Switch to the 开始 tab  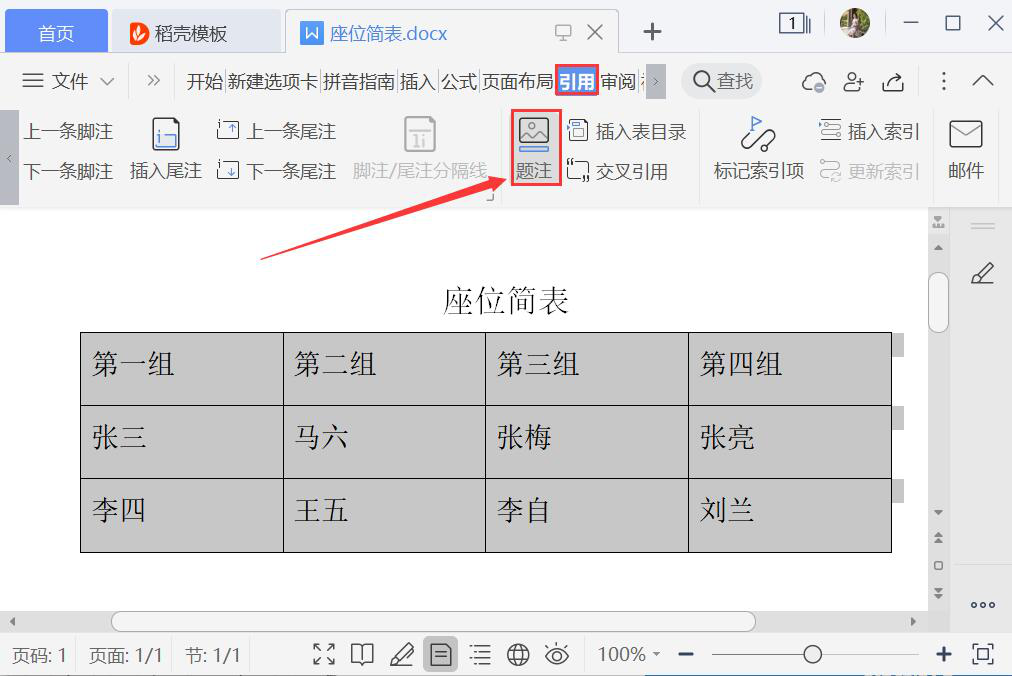pyautogui.click(x=205, y=82)
